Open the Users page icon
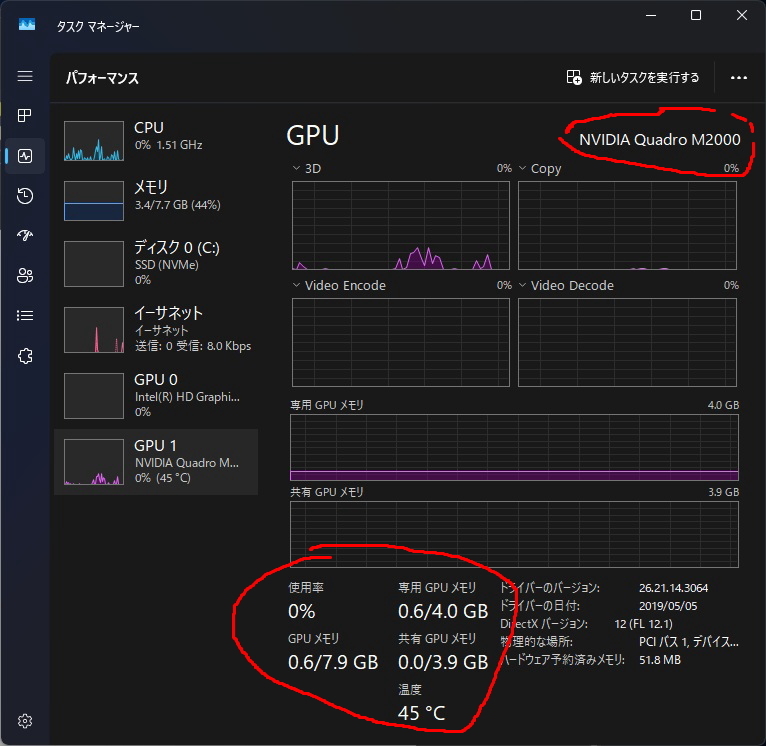The image size is (766, 746). (25, 276)
